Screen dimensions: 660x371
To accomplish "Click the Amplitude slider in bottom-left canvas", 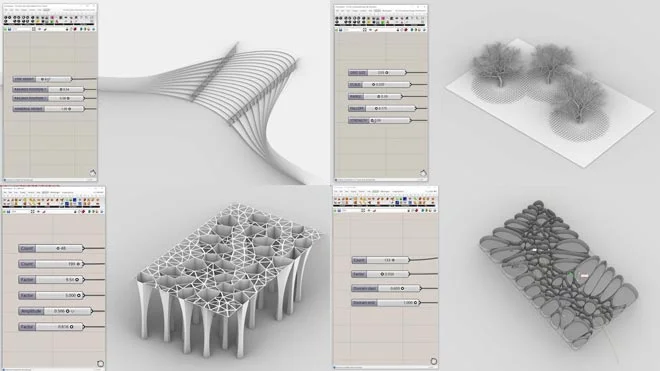I will 55,311.
